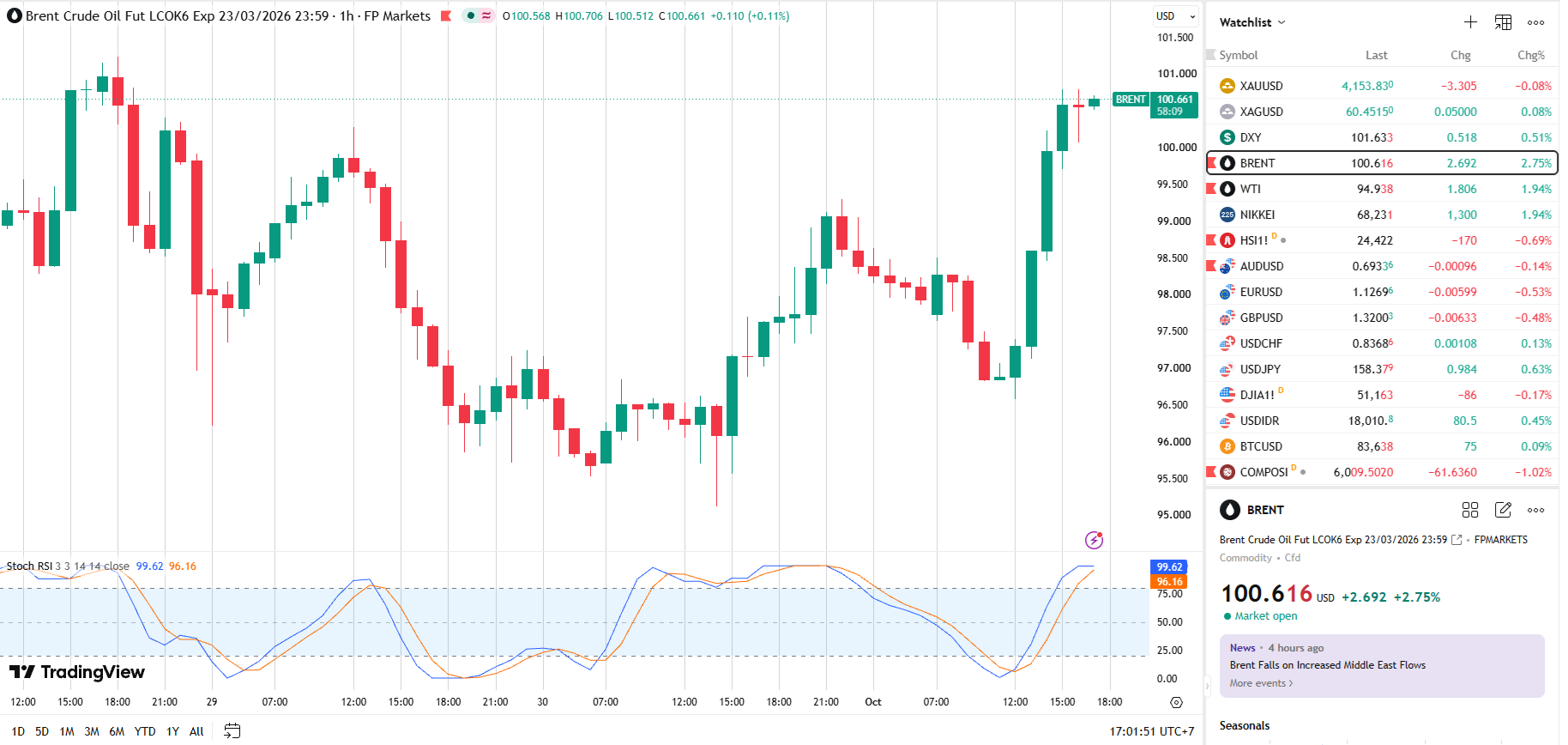Select the 1Y time range
1568x745 pixels.
pyautogui.click(x=172, y=731)
